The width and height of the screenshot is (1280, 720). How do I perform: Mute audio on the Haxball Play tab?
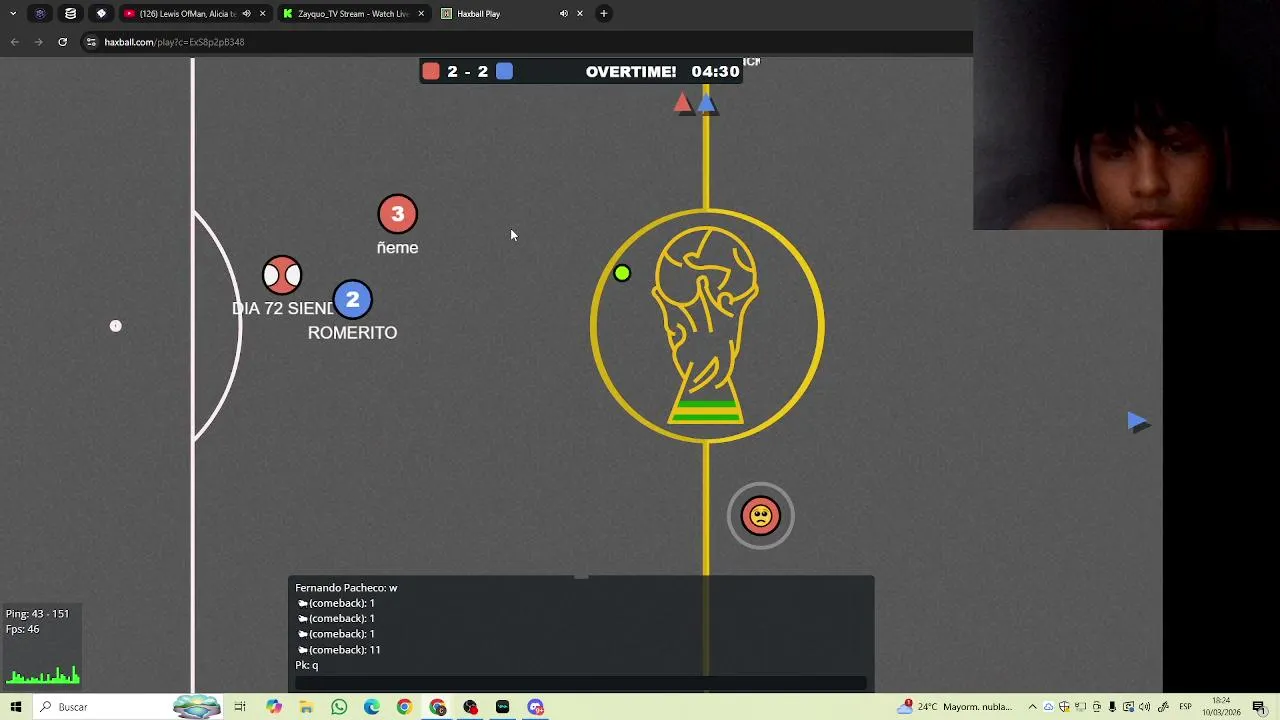[x=563, y=13]
